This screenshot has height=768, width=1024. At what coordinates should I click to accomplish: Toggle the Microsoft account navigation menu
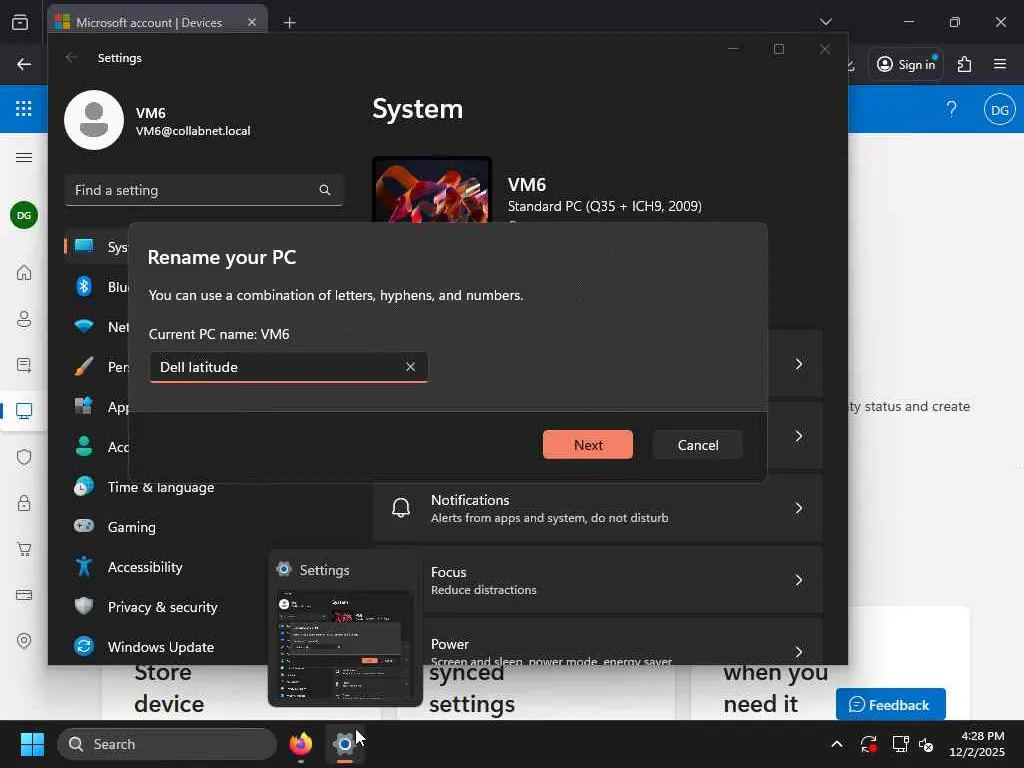click(x=24, y=157)
